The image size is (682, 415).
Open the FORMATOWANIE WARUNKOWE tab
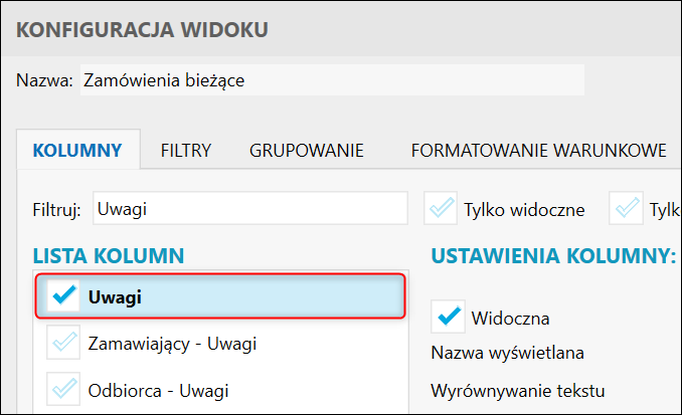pos(538,151)
